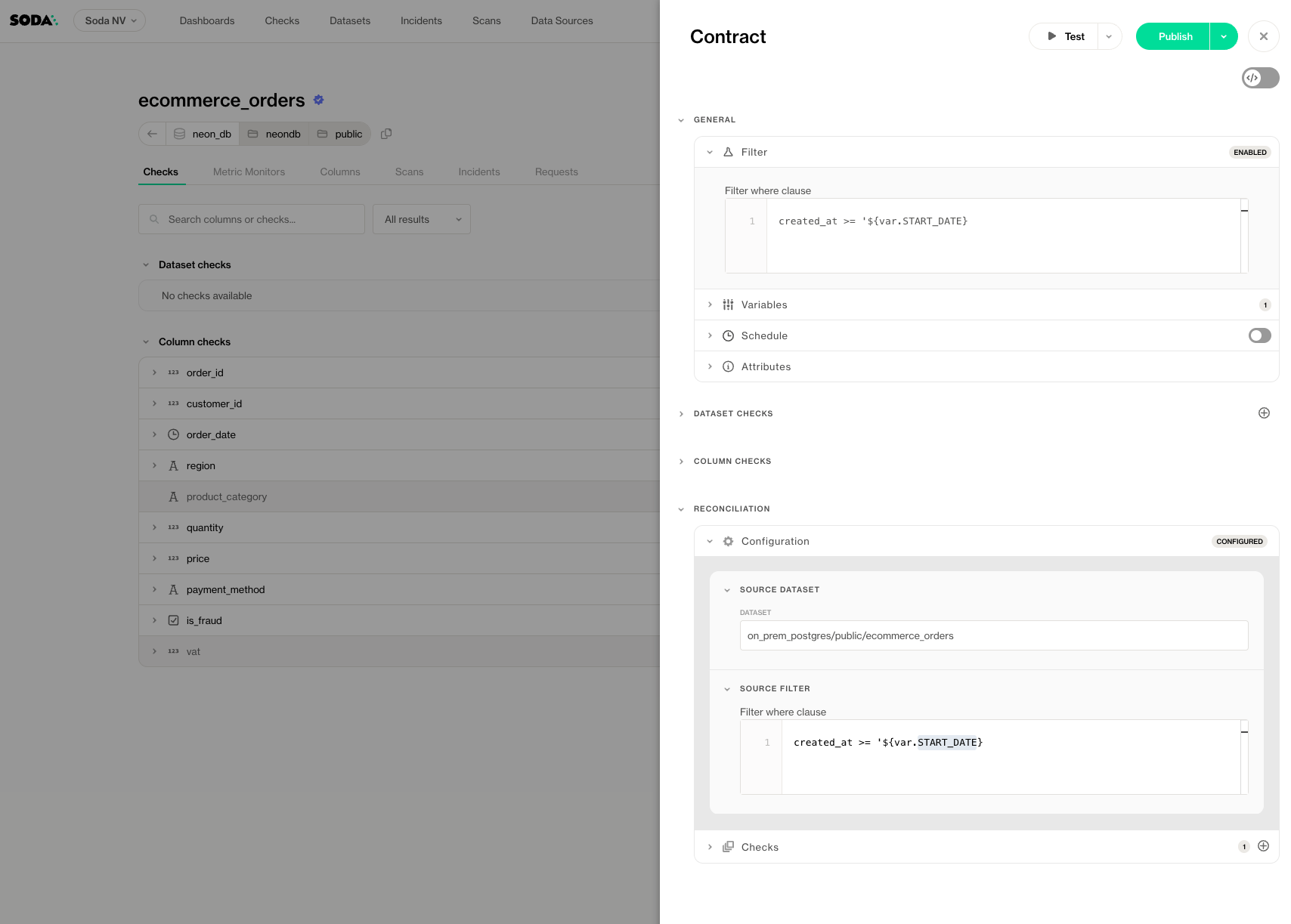Run the contract Test button

point(1065,36)
